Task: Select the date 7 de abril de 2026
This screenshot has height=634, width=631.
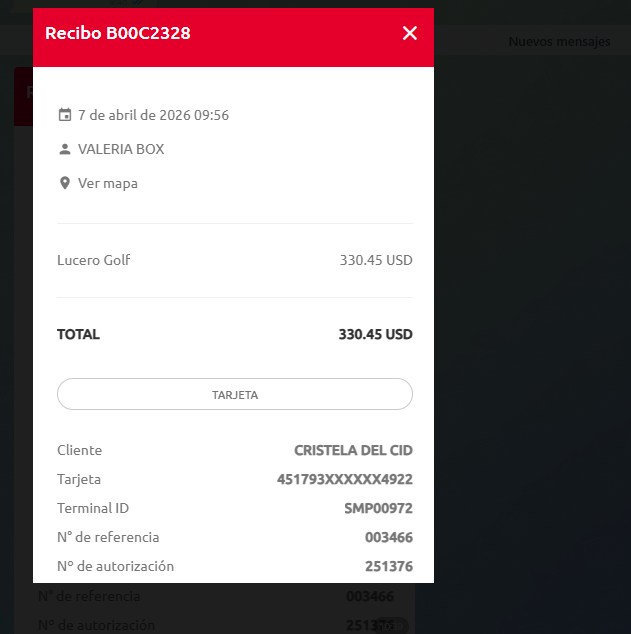Action: click(153, 115)
